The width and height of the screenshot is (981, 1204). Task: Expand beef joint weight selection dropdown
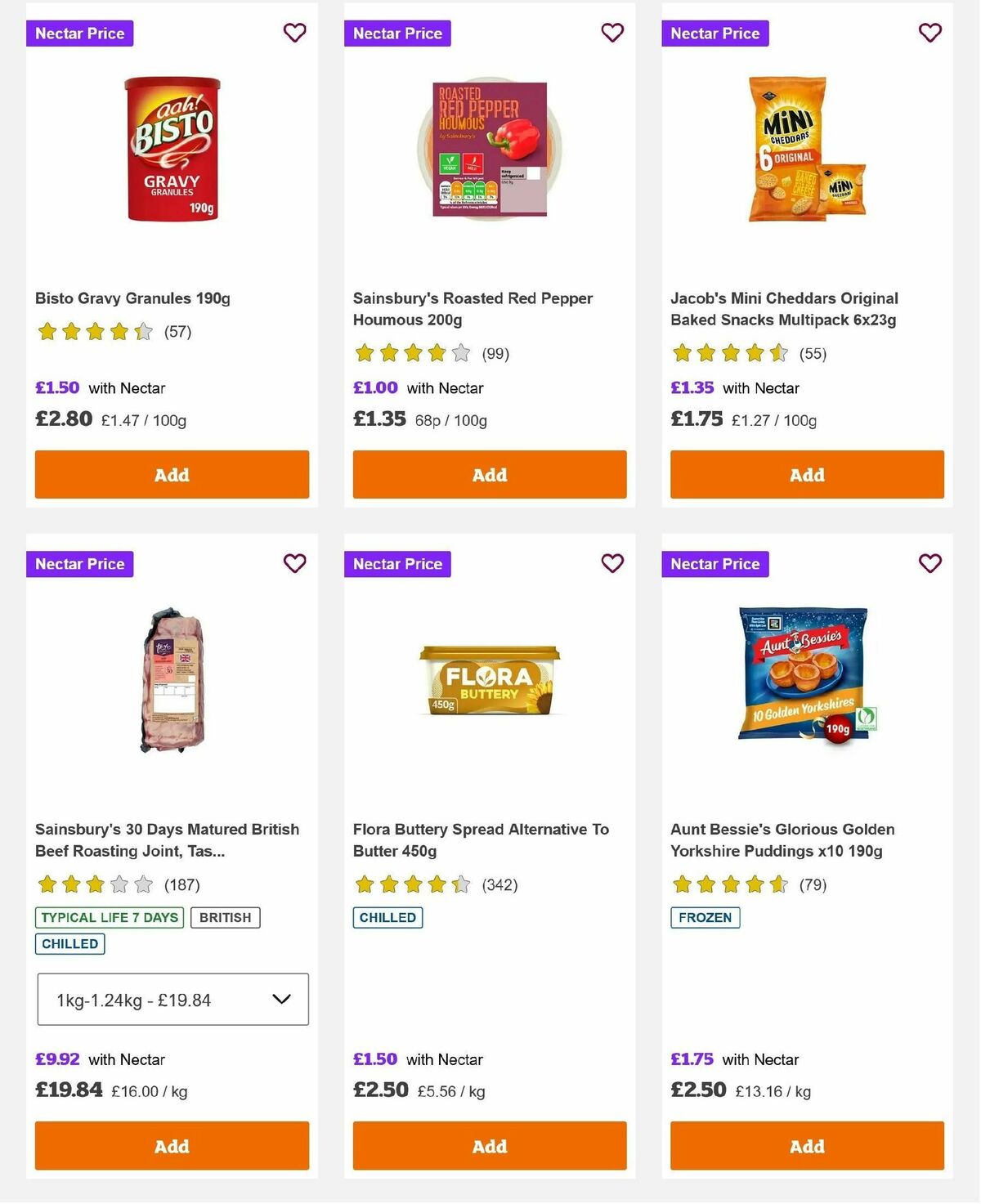(172, 999)
